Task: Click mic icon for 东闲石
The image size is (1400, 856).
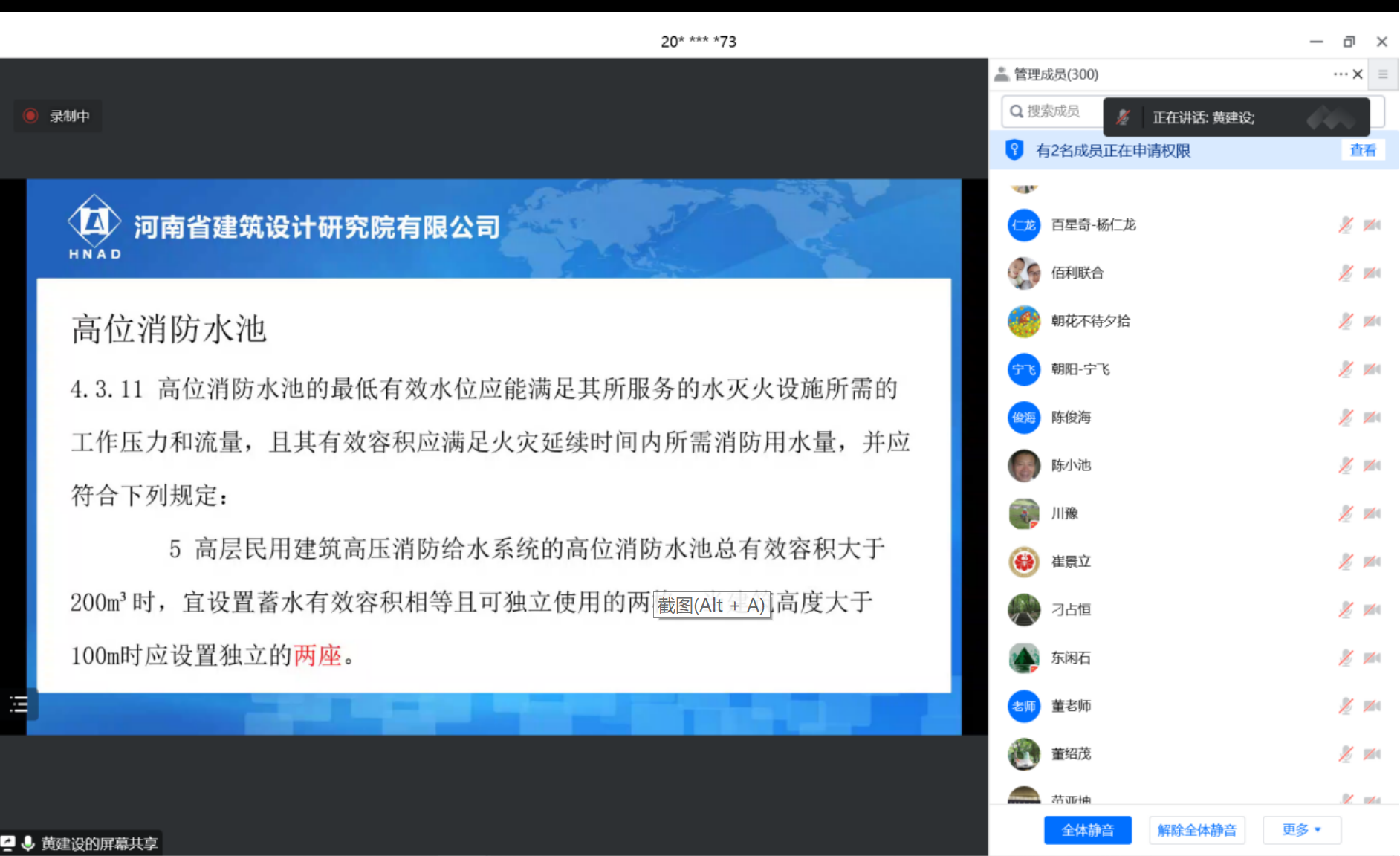Action: point(1346,658)
